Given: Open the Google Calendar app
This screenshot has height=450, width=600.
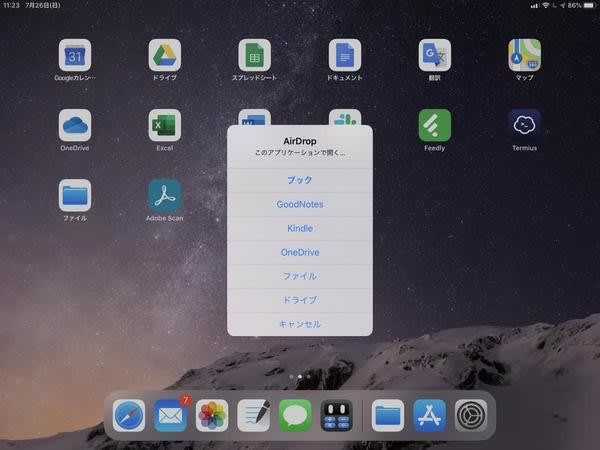Looking at the screenshot, I should [x=75, y=55].
